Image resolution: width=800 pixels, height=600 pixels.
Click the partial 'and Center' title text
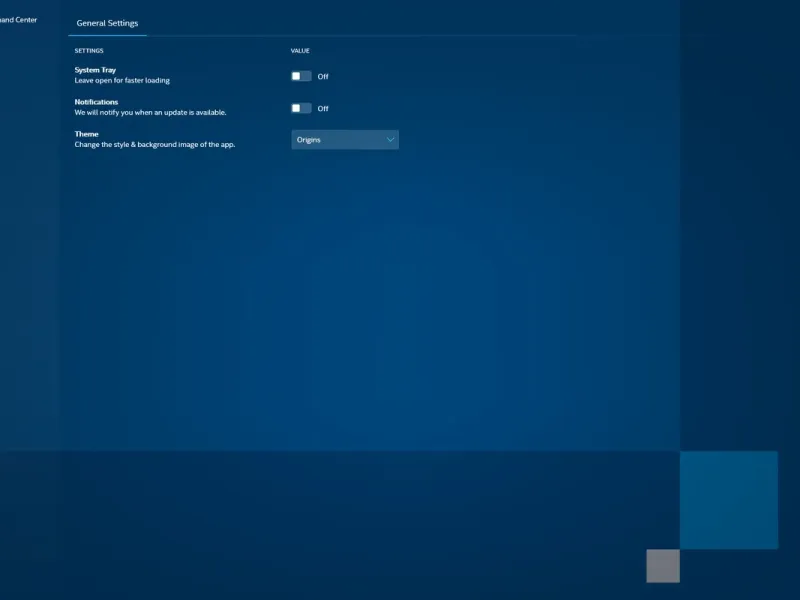click(18, 20)
